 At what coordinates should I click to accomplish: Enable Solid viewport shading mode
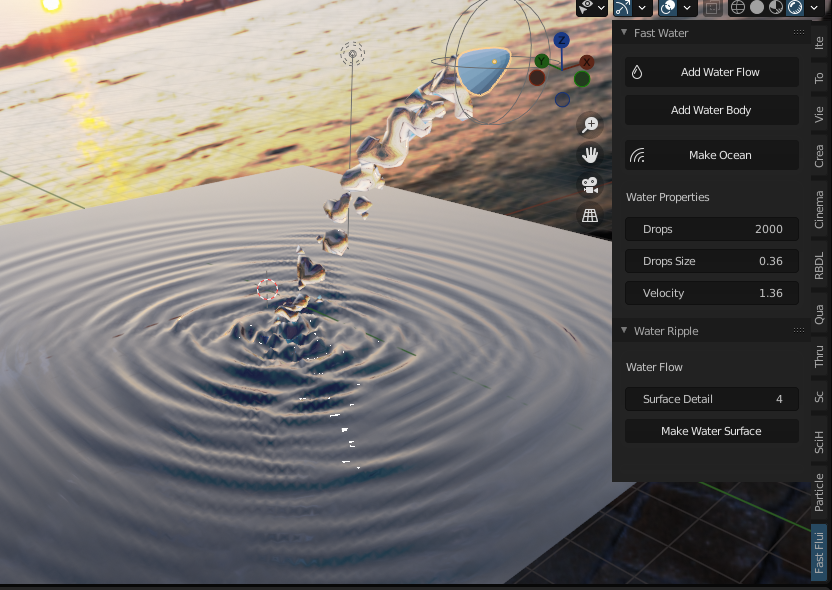757,7
